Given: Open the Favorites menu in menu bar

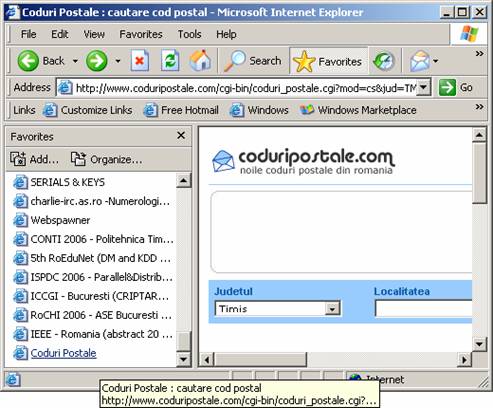Looking at the screenshot, I should pos(141,34).
